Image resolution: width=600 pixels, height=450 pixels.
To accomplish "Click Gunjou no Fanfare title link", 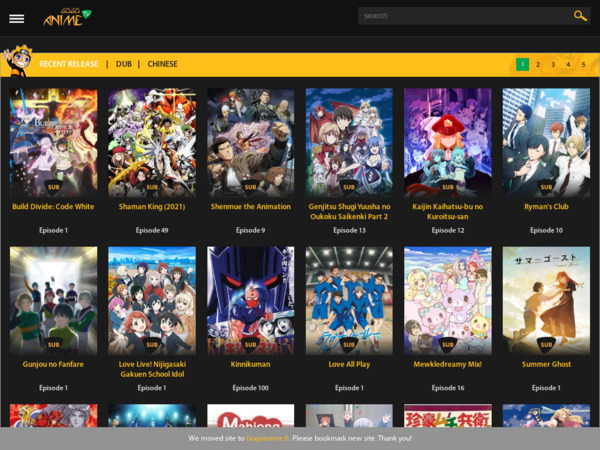I will 53,364.
